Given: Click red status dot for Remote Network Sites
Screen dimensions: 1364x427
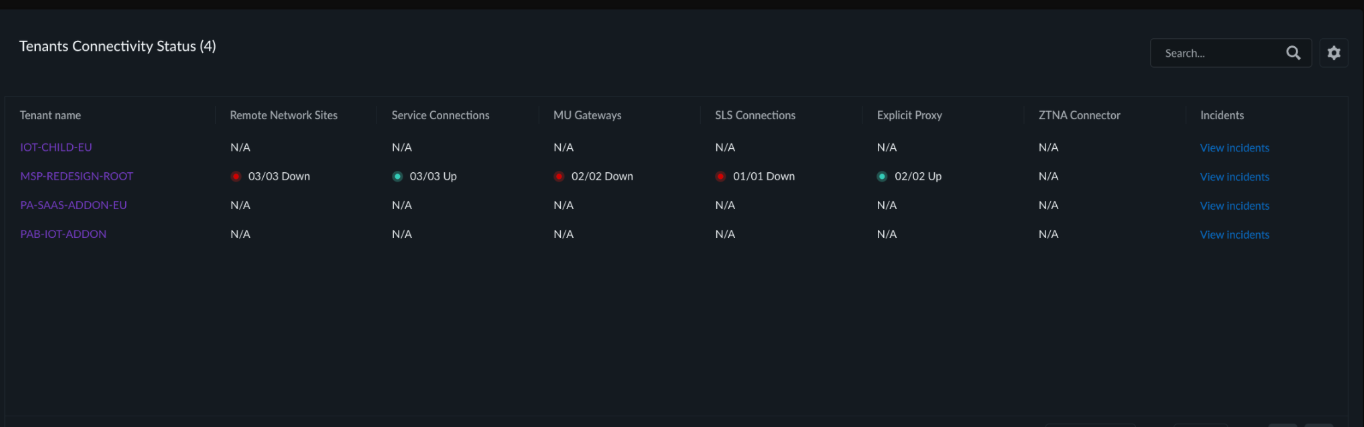Looking at the screenshot, I should coord(236,176).
